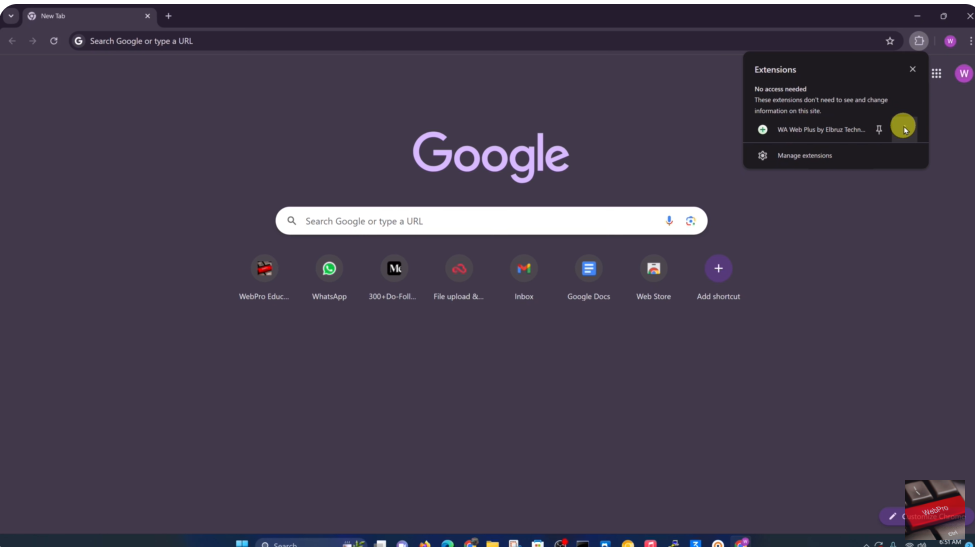This screenshot has height=547, width=975.
Task: Click the Google icon in address bar
Action: coord(78,41)
